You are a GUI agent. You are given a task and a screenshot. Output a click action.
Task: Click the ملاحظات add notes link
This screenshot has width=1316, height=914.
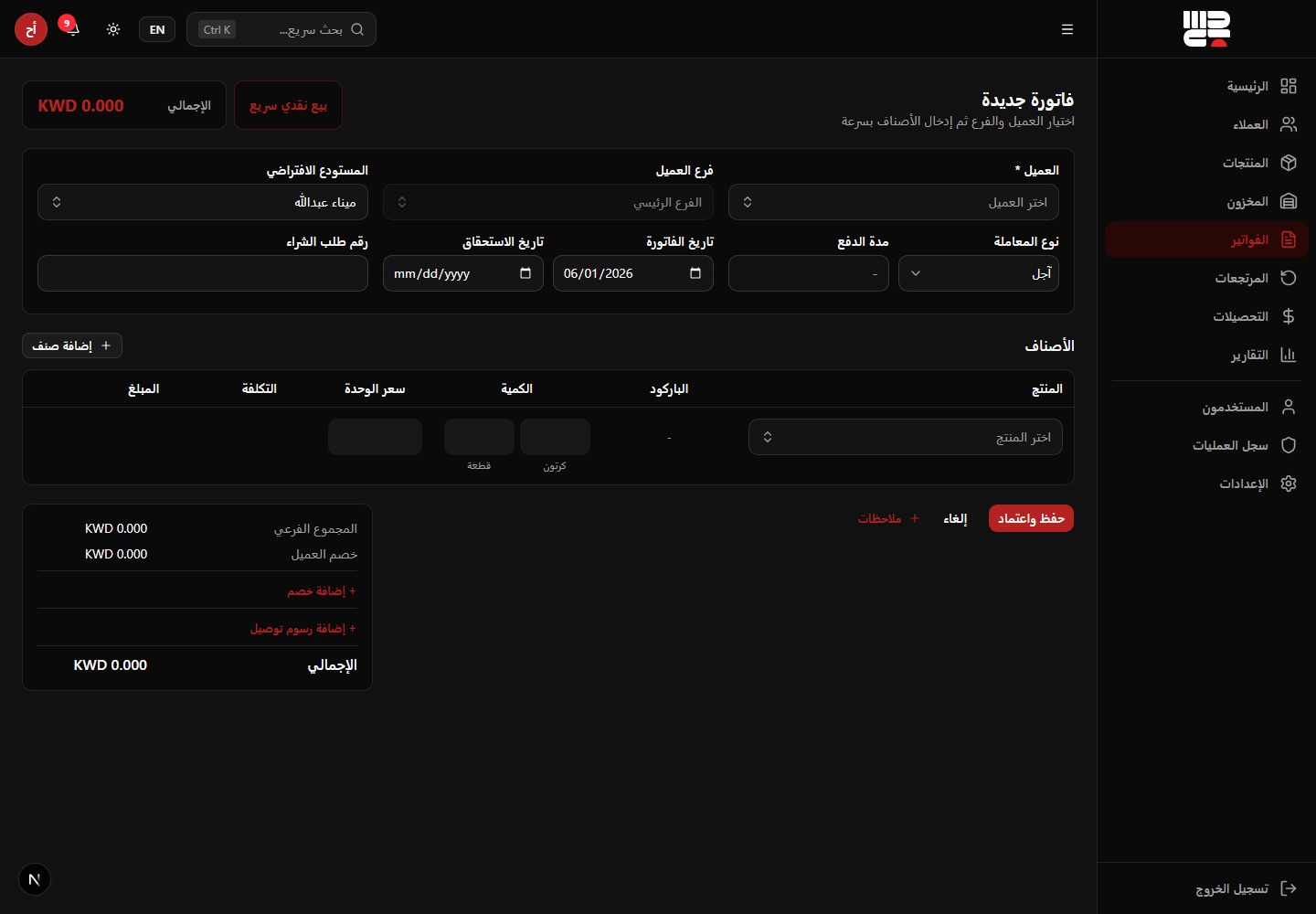tap(888, 518)
